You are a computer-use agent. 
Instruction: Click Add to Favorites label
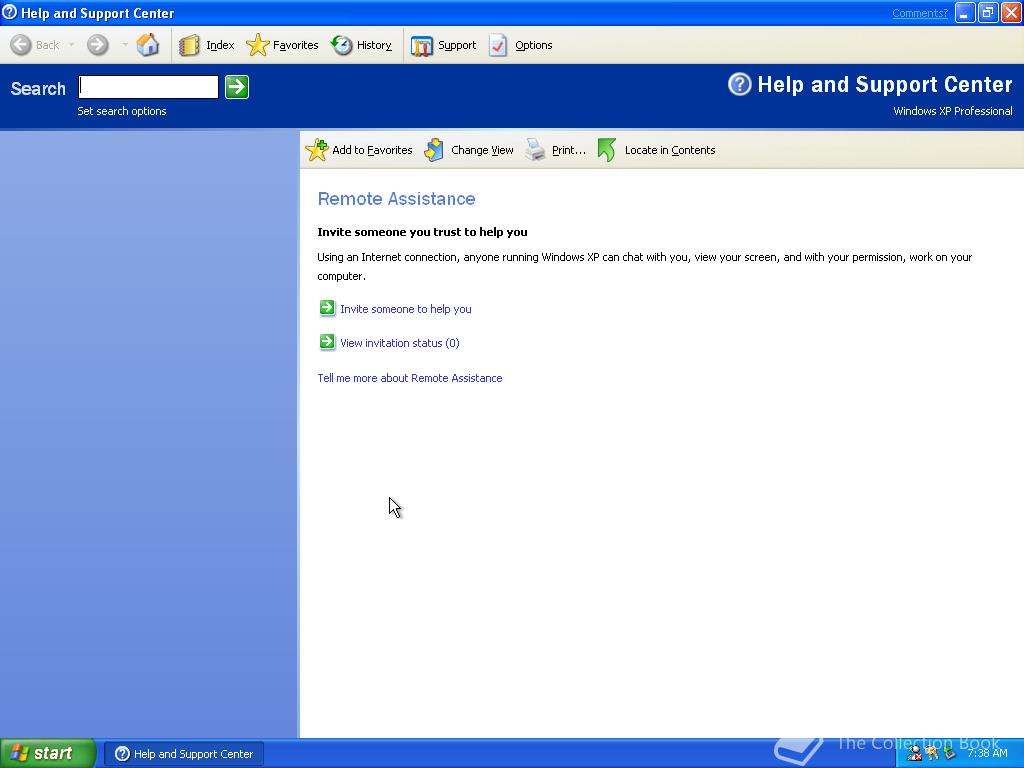(x=372, y=150)
